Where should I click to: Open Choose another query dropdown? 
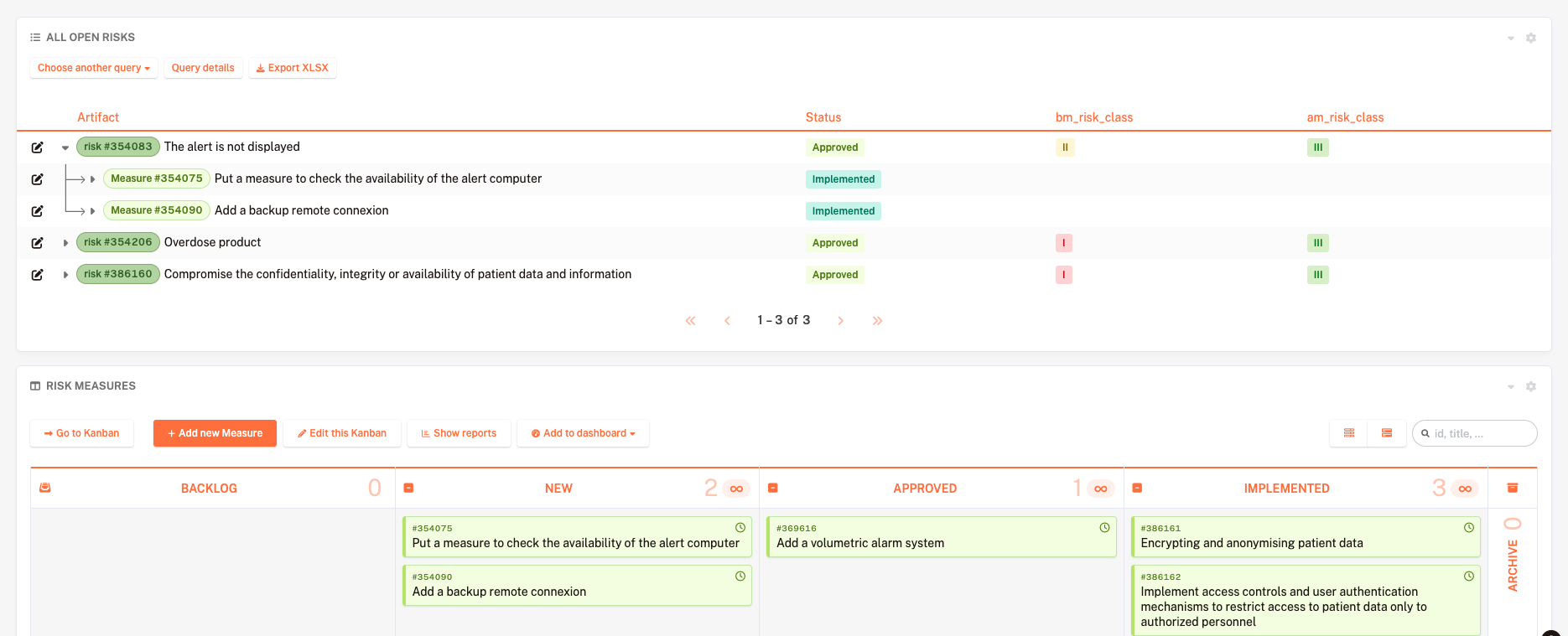pos(94,68)
